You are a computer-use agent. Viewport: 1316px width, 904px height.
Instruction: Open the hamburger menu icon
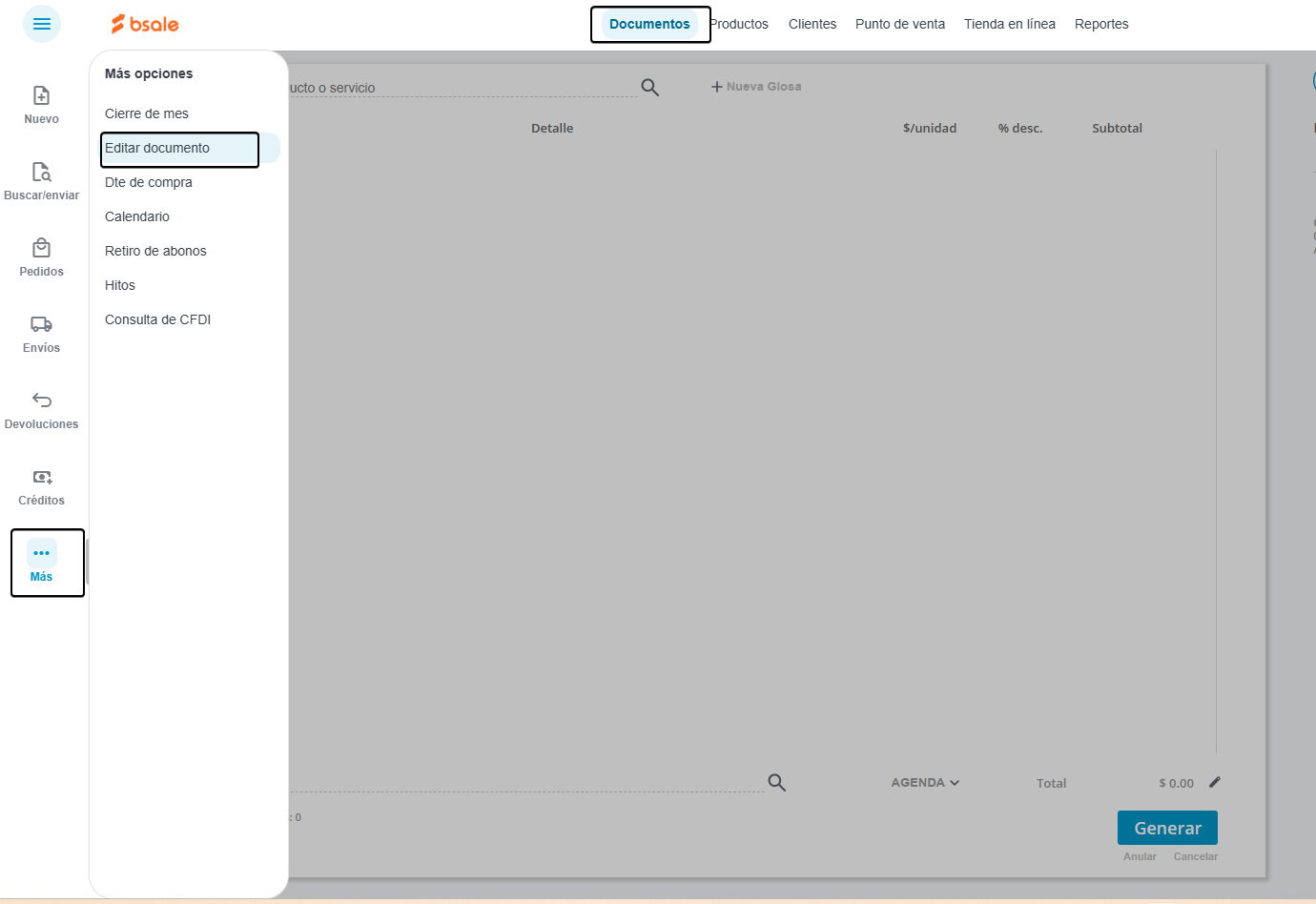(x=42, y=24)
